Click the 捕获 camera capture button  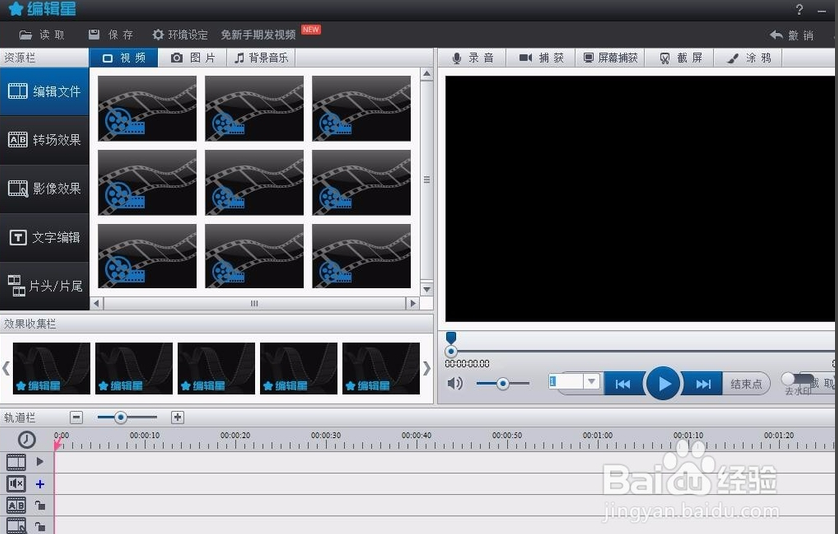(x=541, y=58)
